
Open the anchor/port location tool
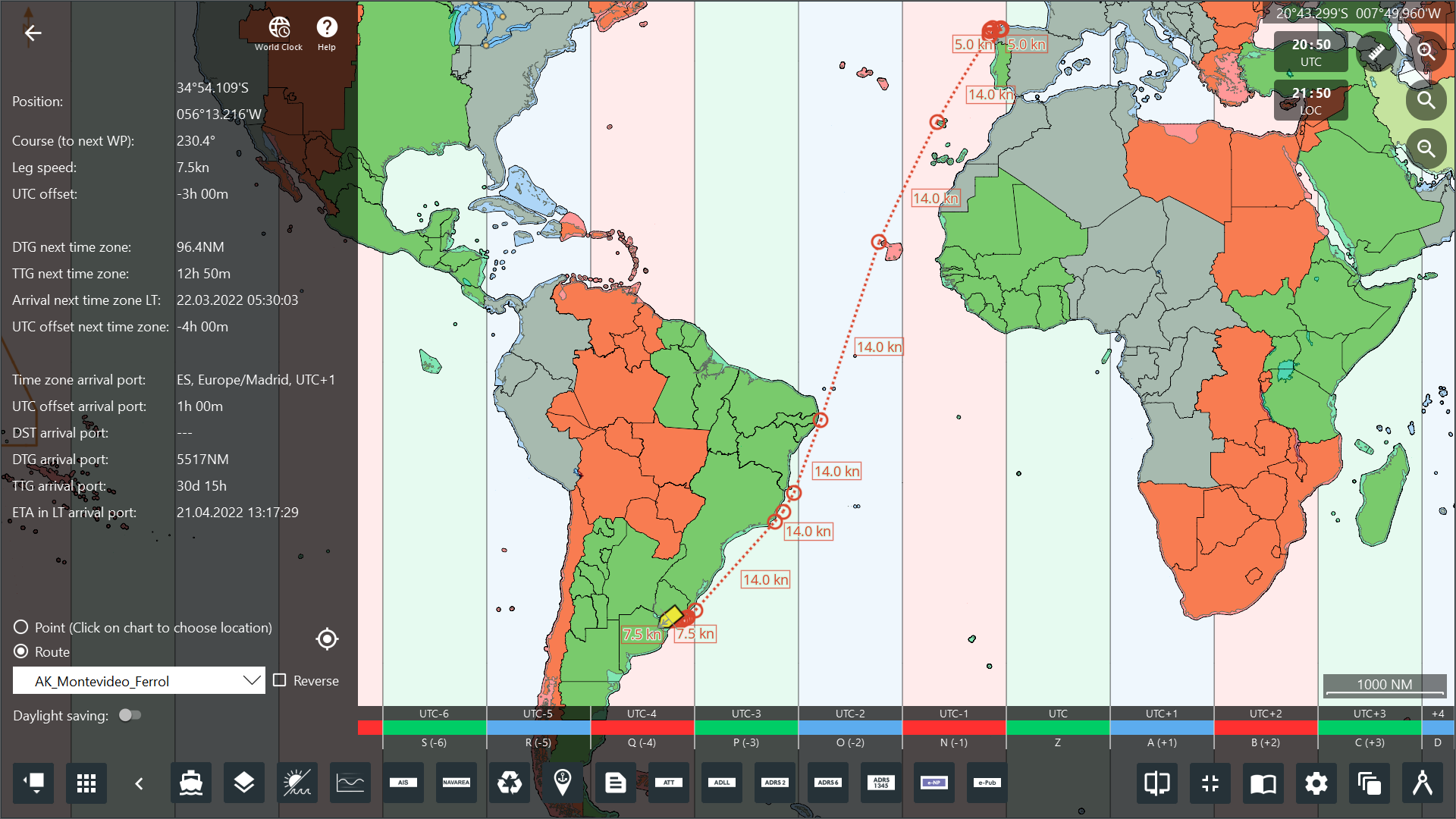tap(562, 783)
